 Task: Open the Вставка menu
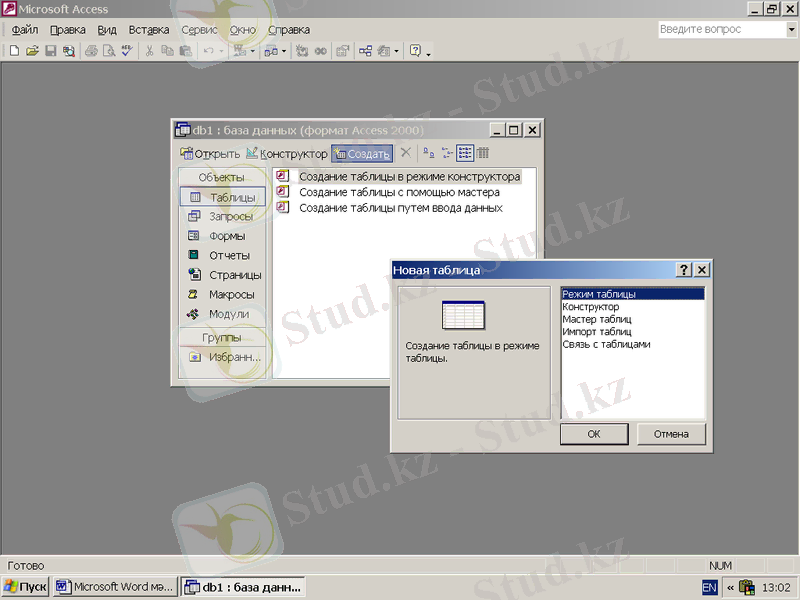click(x=149, y=30)
